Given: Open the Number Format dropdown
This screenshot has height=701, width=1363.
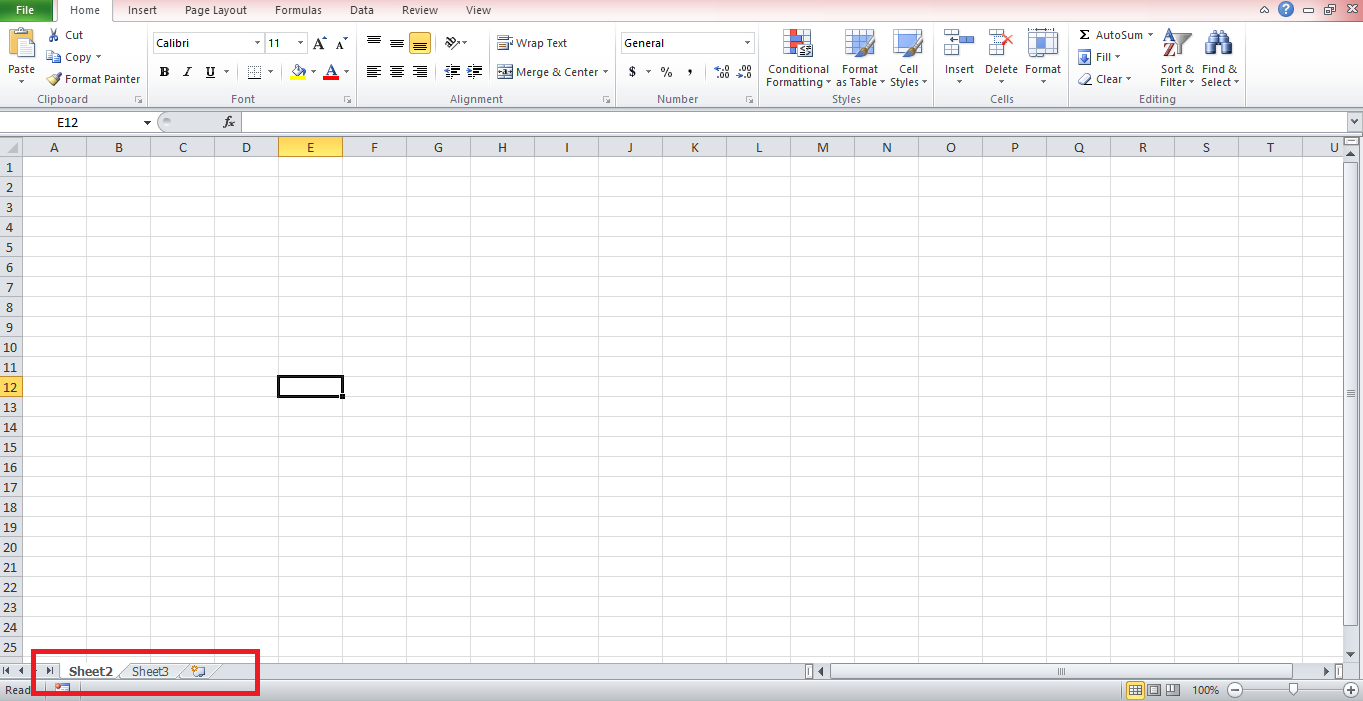Looking at the screenshot, I should click(686, 42).
